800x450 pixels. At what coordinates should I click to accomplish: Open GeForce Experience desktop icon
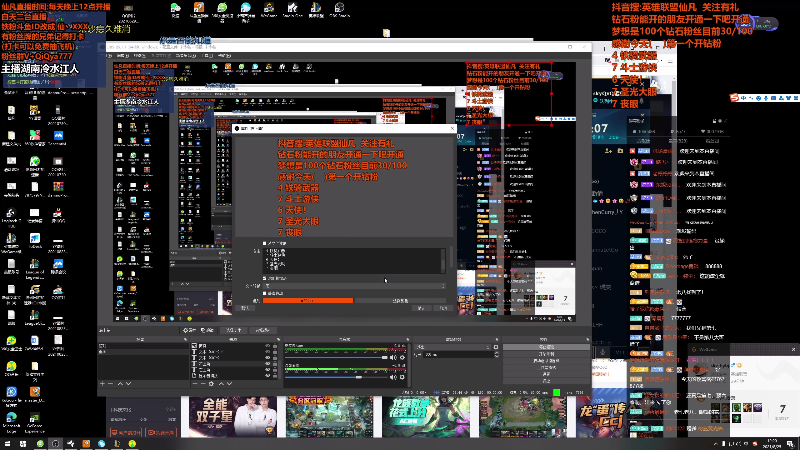click(x=35, y=419)
